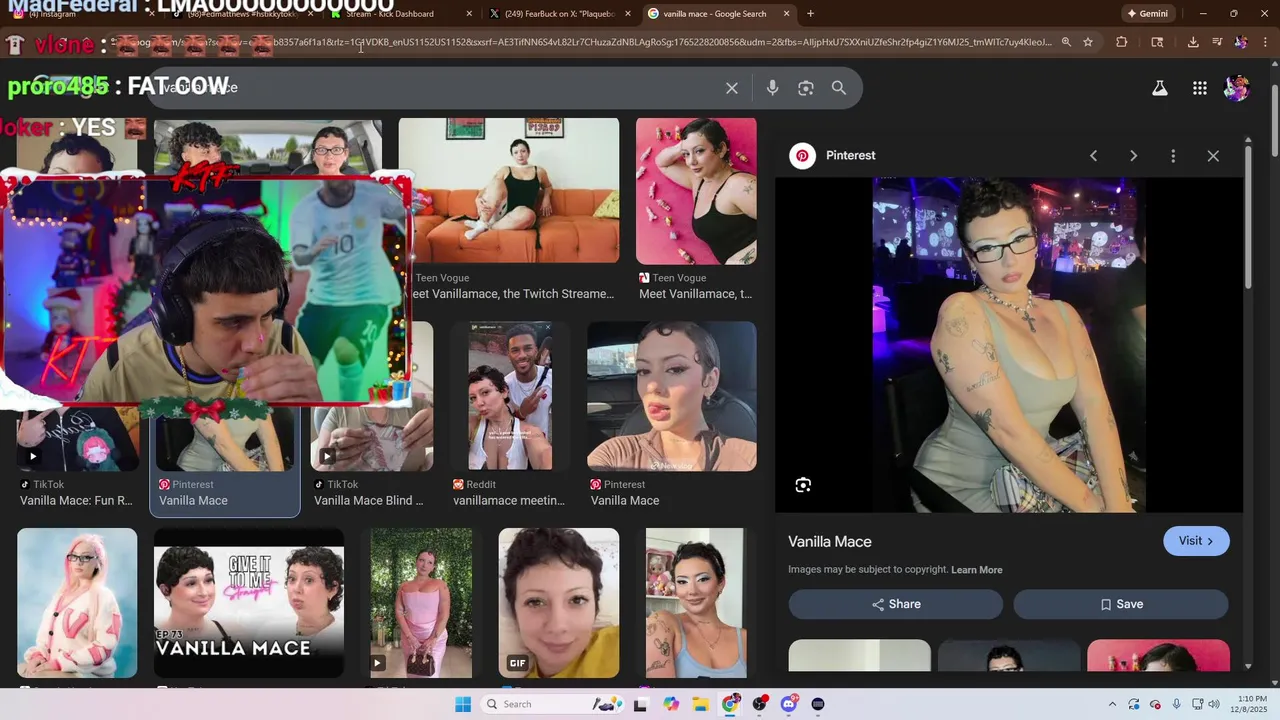1280x720 pixels.
Task: Clear the Google search box text
Action: (x=732, y=88)
